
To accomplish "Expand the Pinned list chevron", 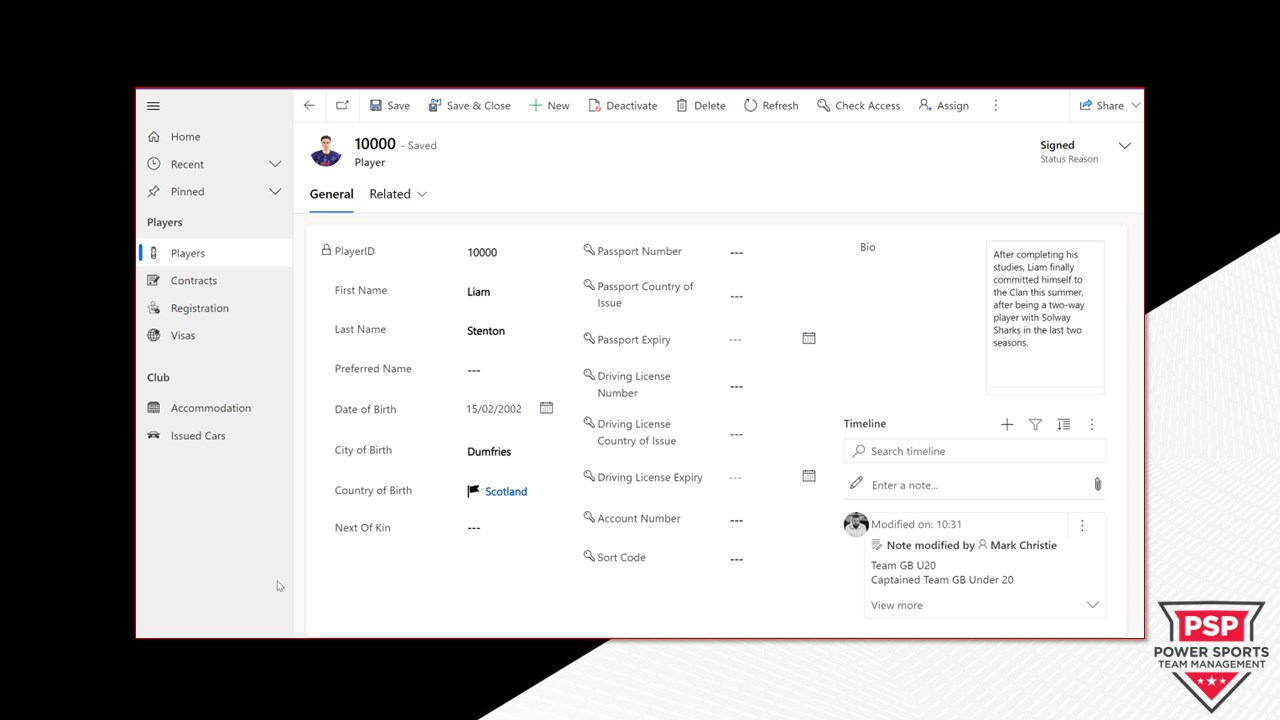I will tap(275, 191).
